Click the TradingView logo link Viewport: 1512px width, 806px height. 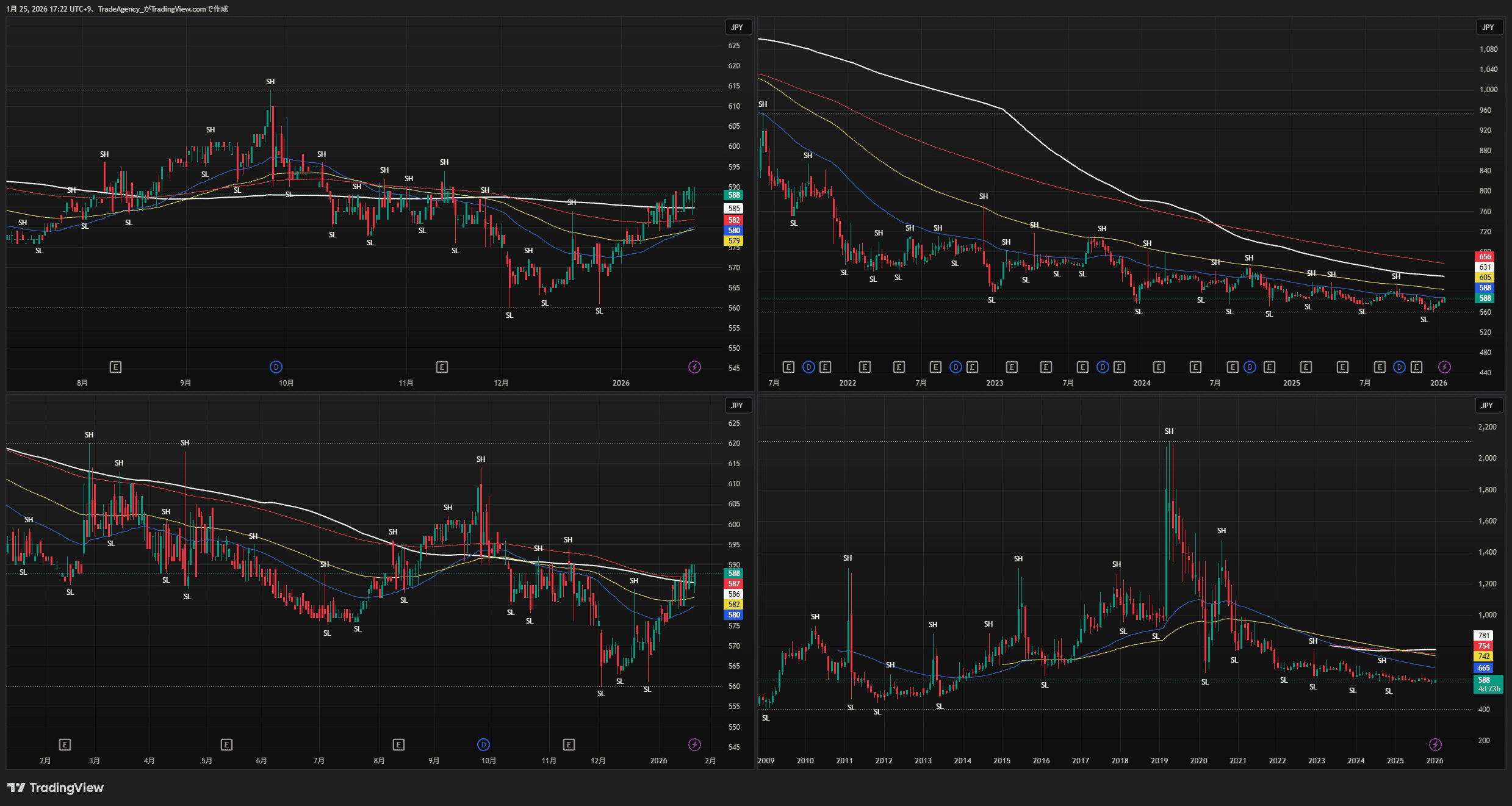click(56, 788)
